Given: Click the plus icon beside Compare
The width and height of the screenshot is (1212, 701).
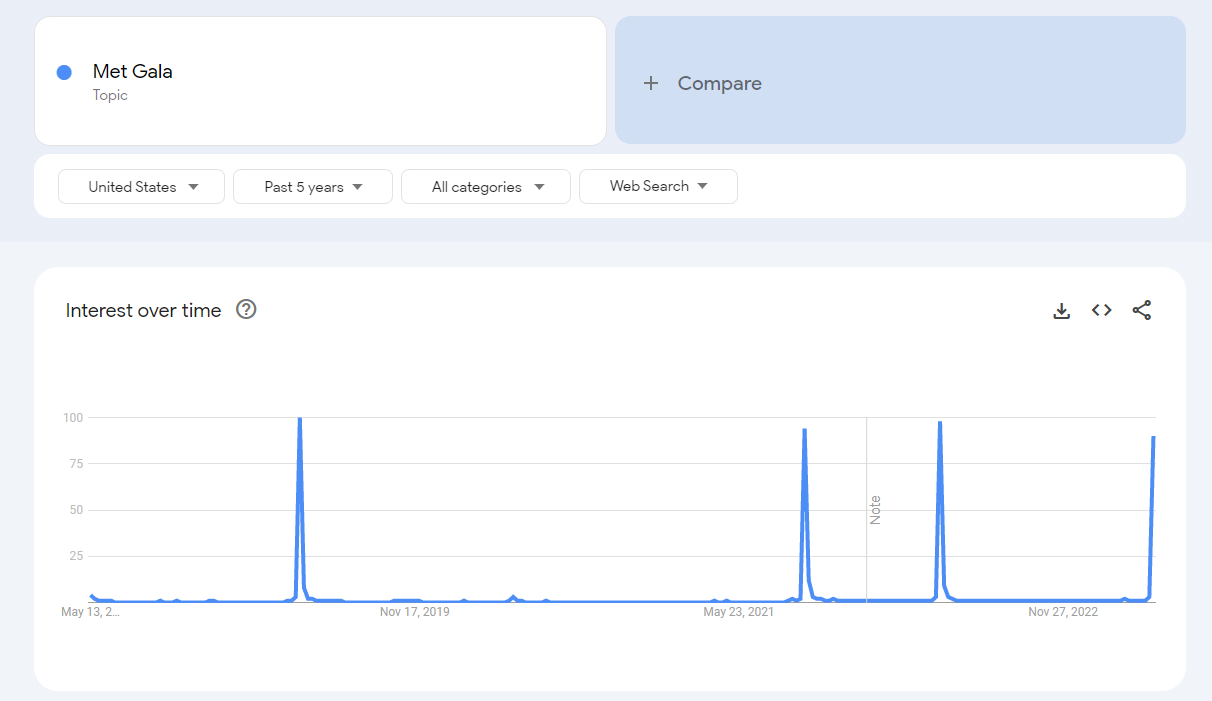Looking at the screenshot, I should coord(651,83).
